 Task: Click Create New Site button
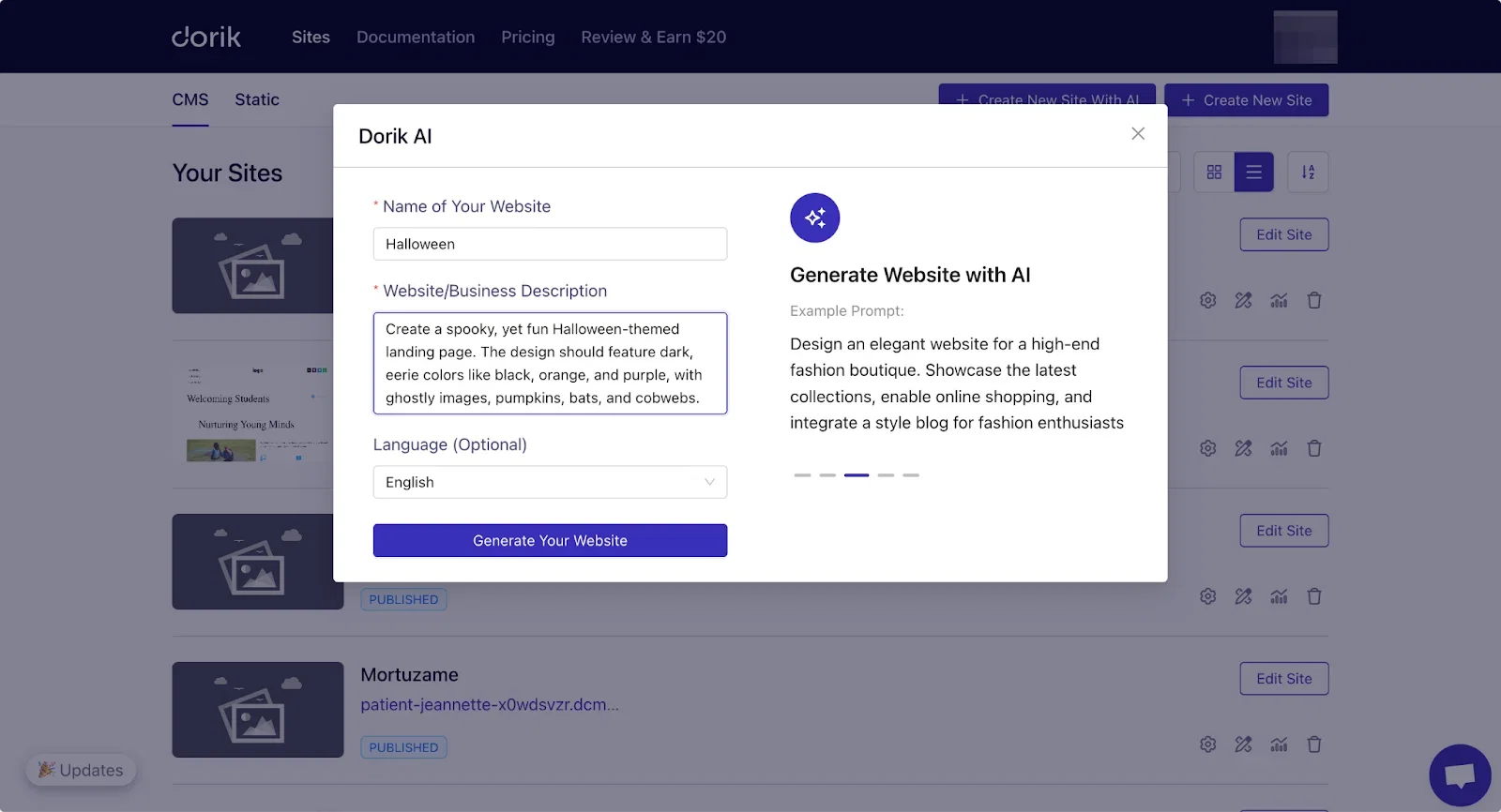point(1247,100)
